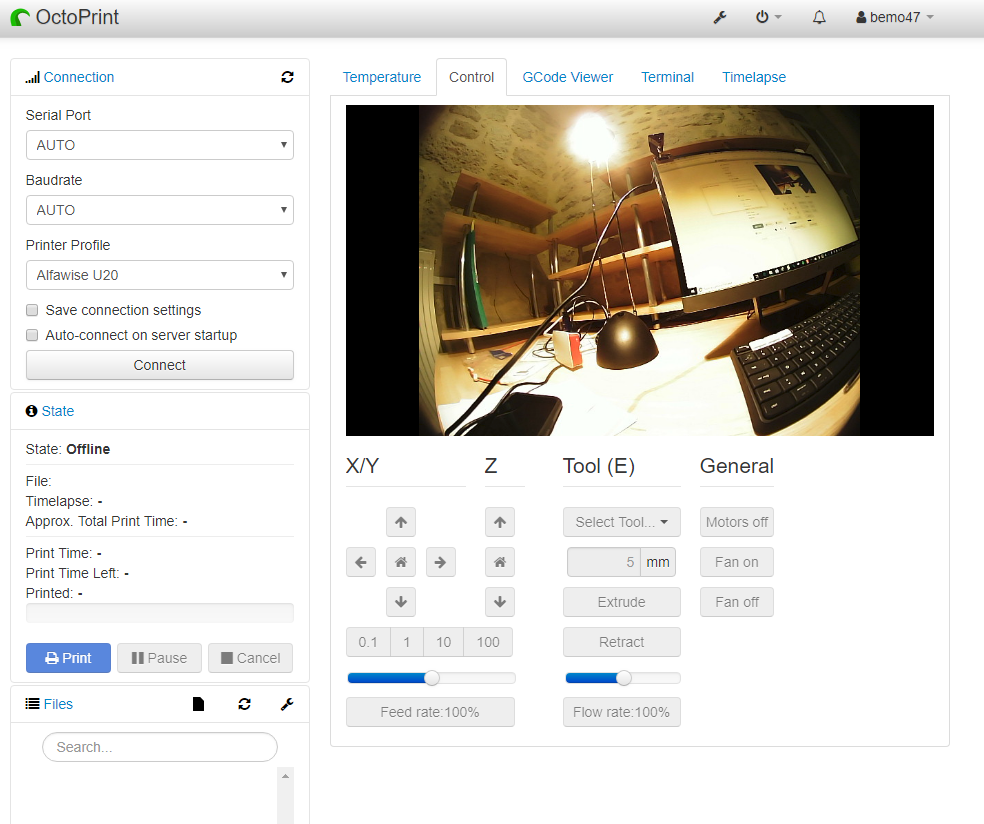Select 10 jog distance

(x=444, y=642)
